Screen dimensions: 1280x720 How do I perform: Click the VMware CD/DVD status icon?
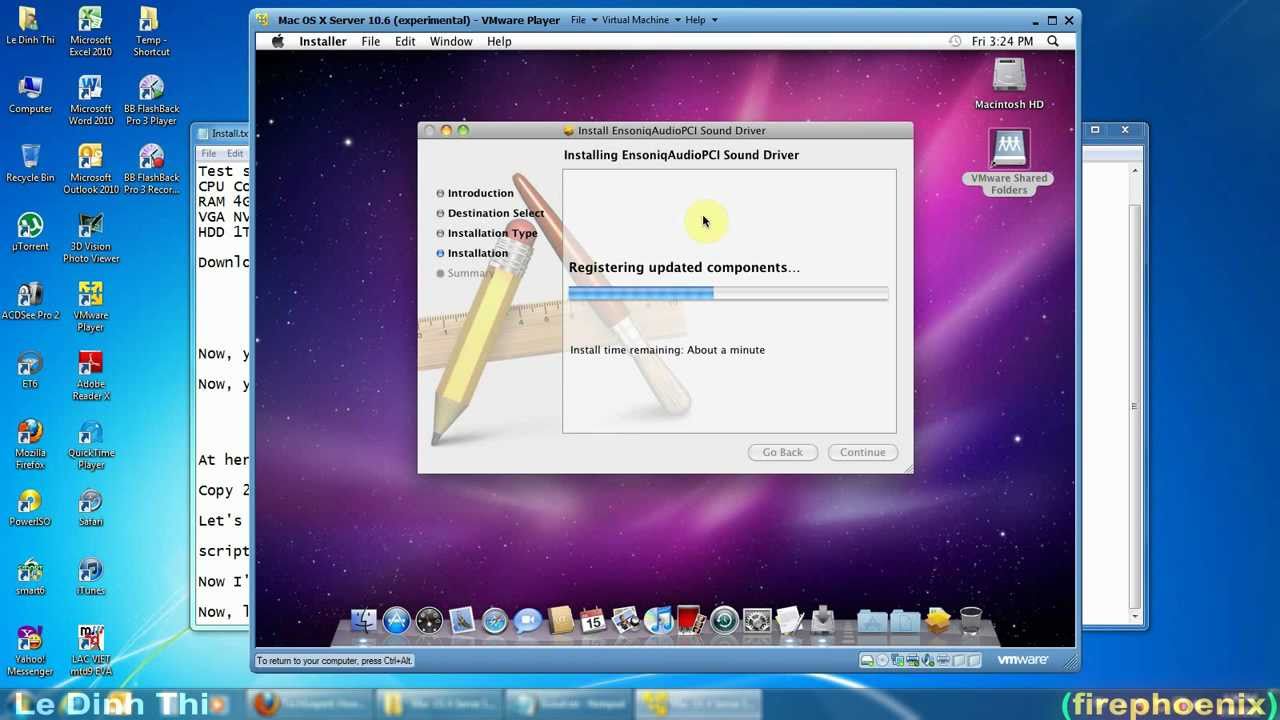coord(881,660)
